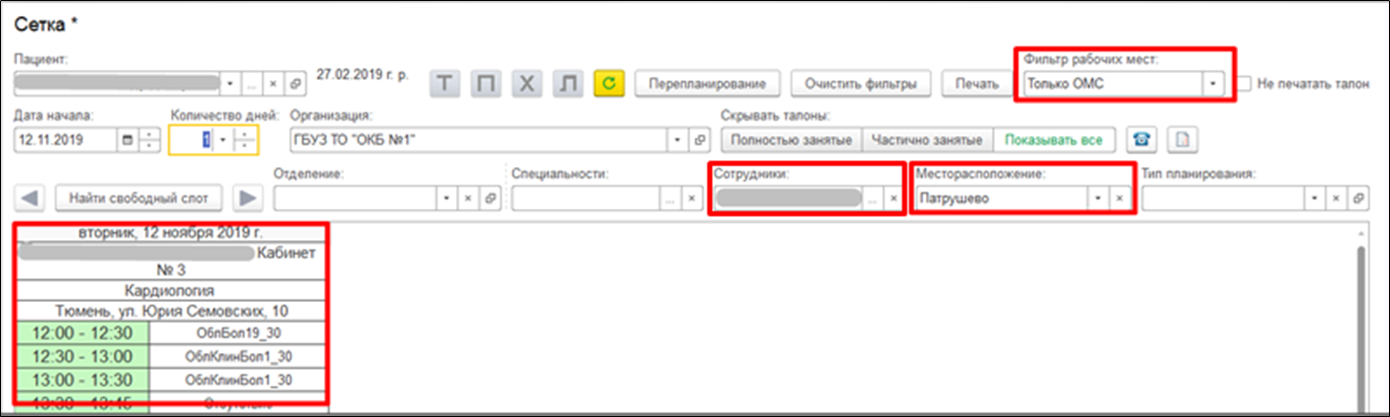
Task: Go to next slot with right arrow
Action: 246,198
